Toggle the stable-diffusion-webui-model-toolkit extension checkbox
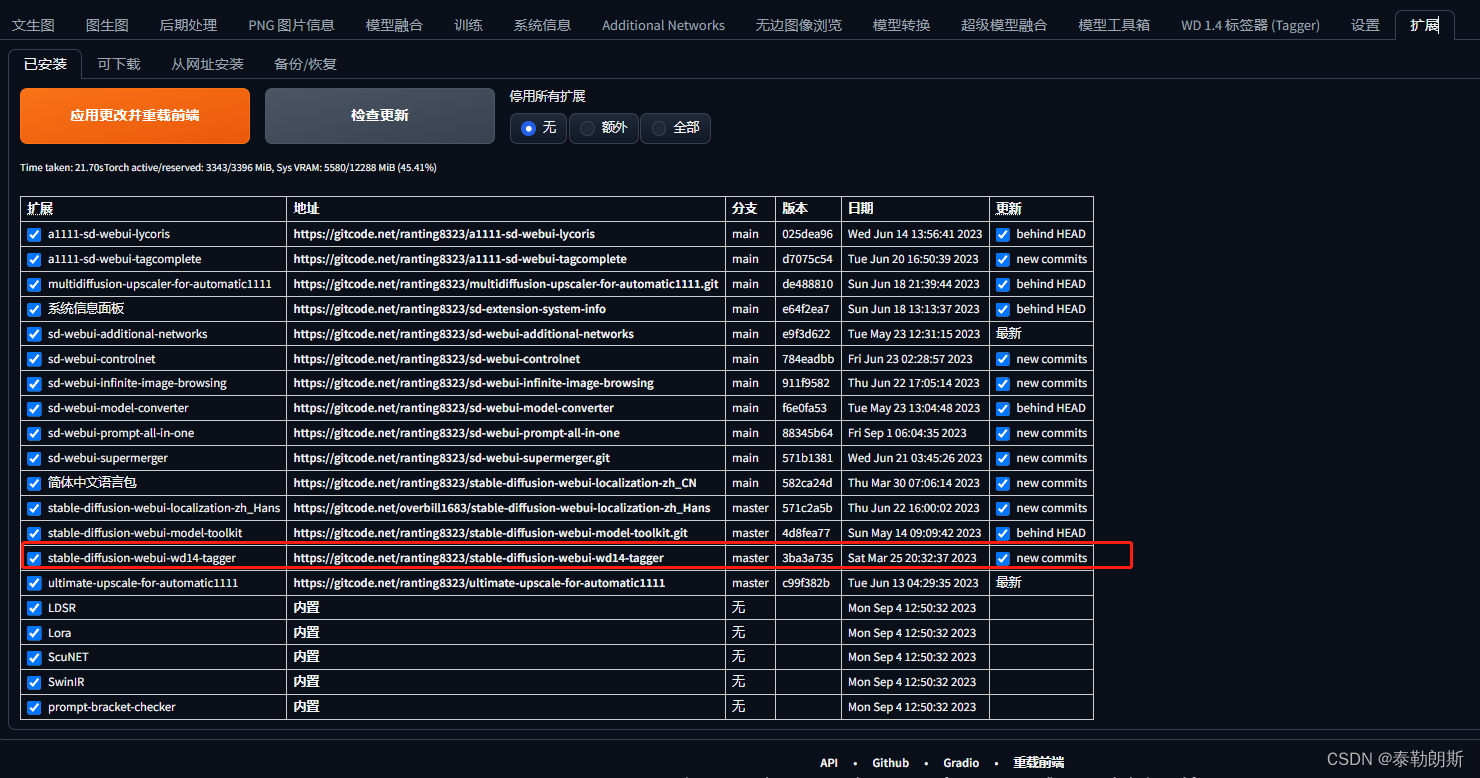This screenshot has width=1480, height=778. (35, 533)
